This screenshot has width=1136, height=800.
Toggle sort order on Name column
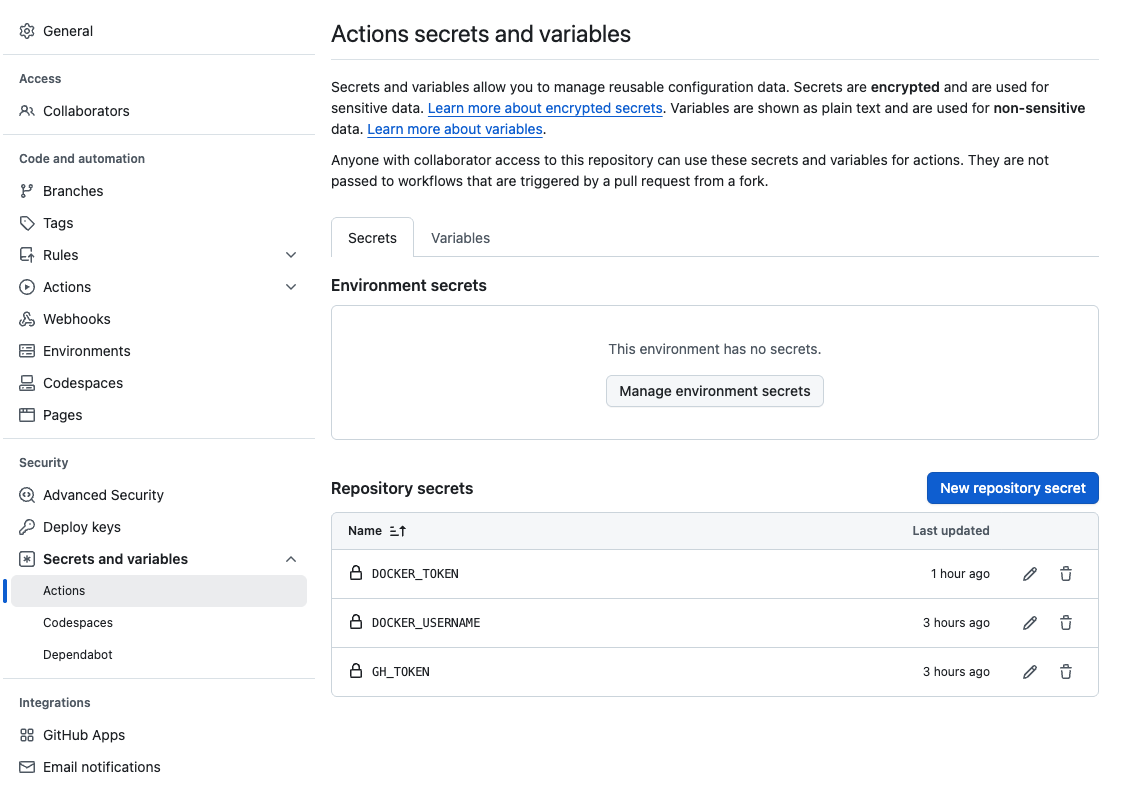pos(397,531)
